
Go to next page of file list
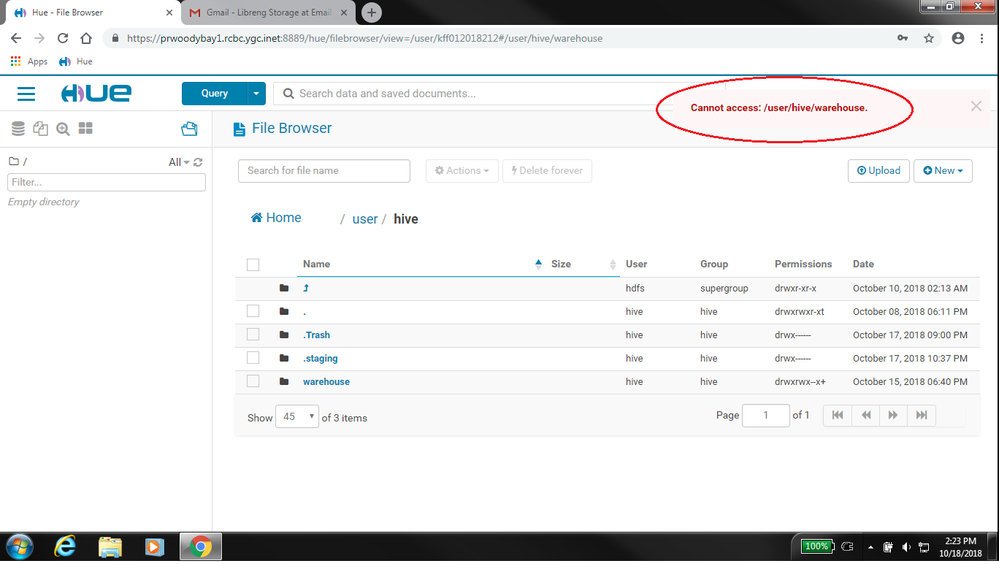(893, 416)
